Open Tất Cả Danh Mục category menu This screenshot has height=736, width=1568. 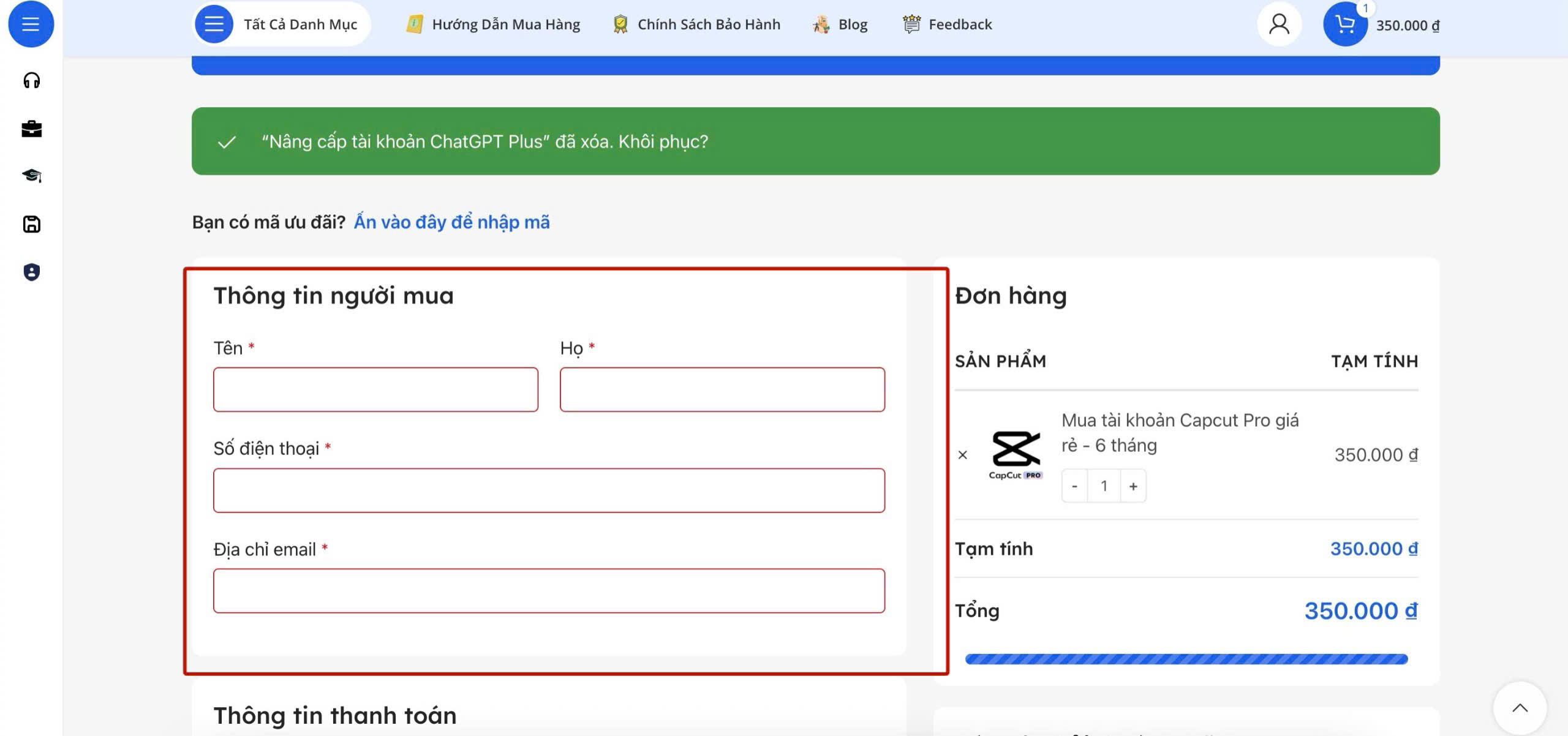click(281, 24)
